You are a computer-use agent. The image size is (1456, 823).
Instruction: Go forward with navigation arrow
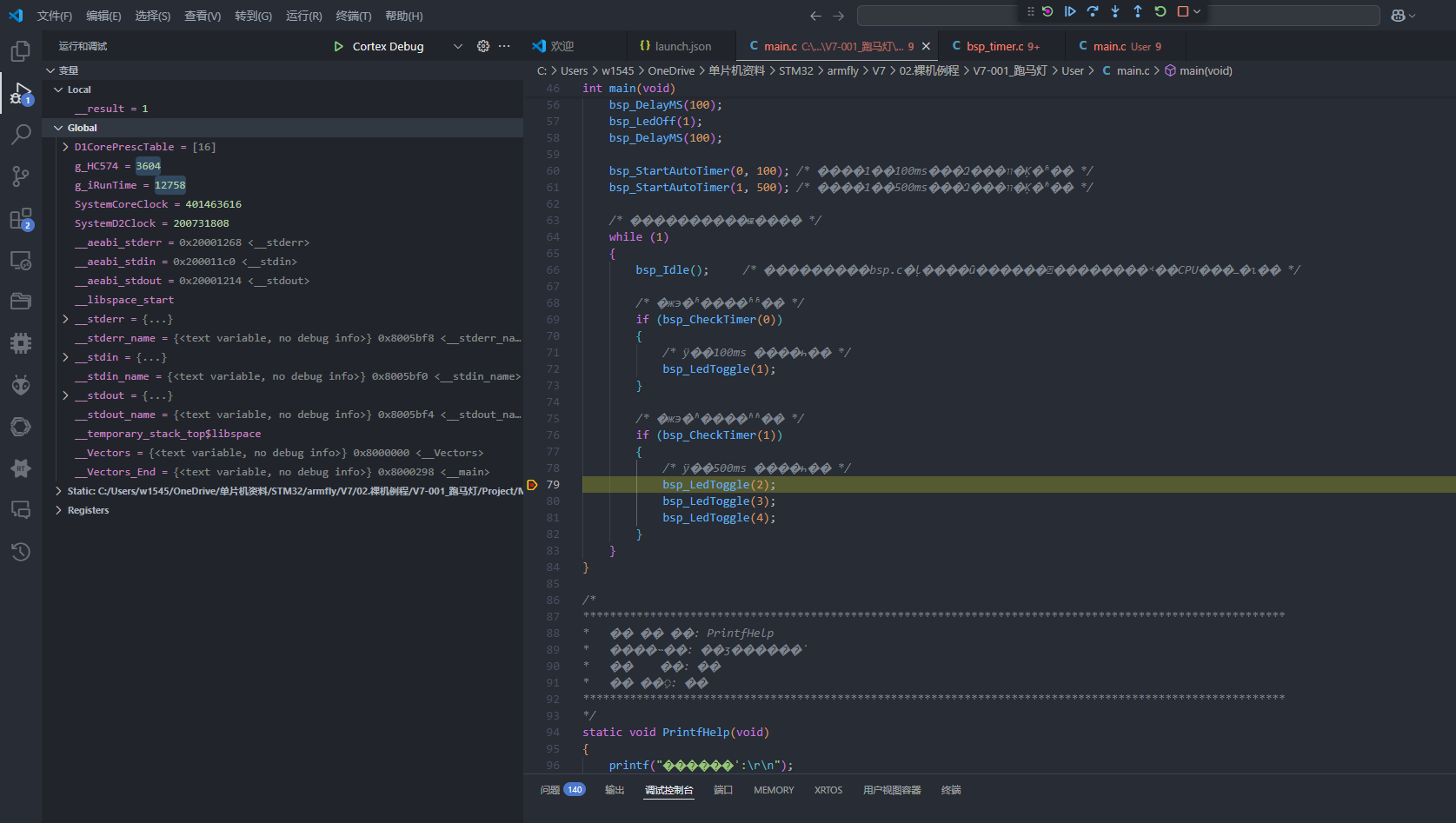pos(838,16)
